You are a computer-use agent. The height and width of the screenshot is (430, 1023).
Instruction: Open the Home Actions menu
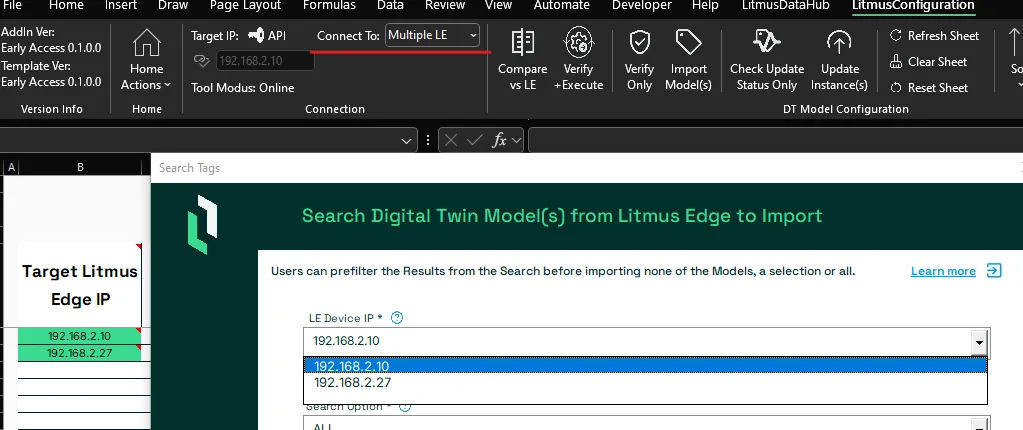[146, 60]
